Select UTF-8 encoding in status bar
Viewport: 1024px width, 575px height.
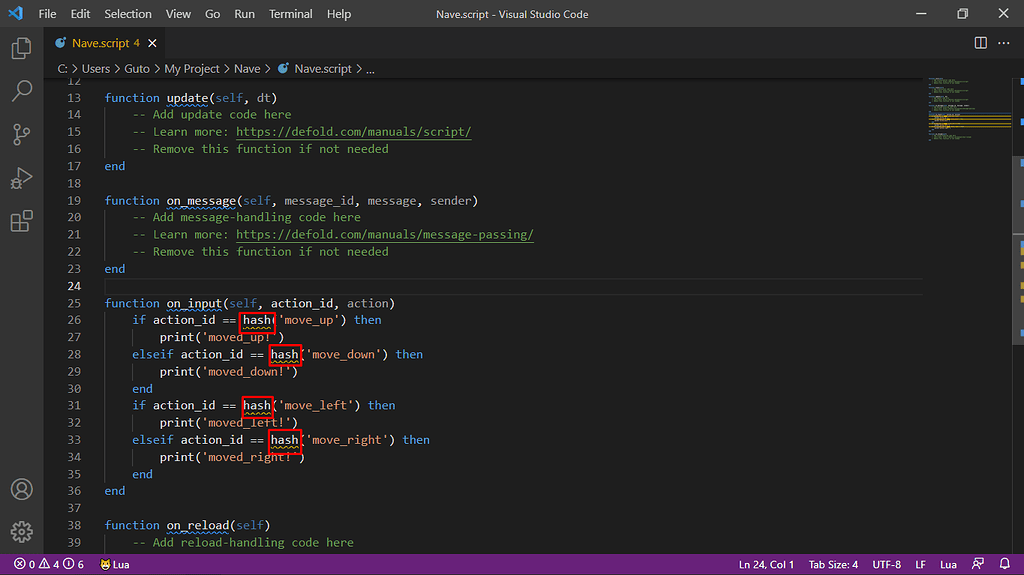click(886, 565)
